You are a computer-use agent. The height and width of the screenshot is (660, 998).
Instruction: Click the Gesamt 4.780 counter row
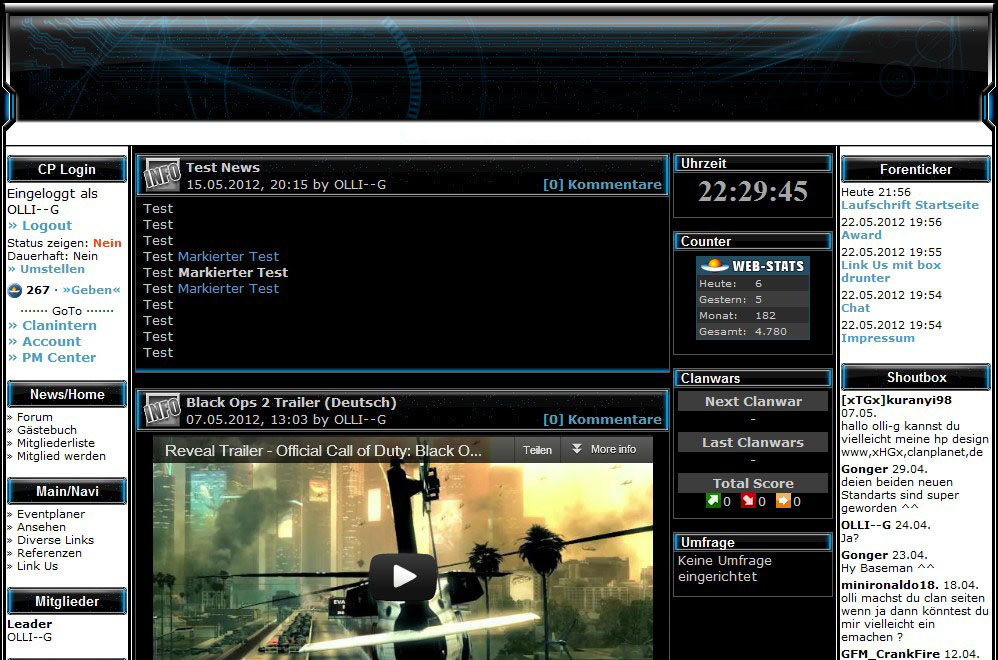[x=752, y=332]
